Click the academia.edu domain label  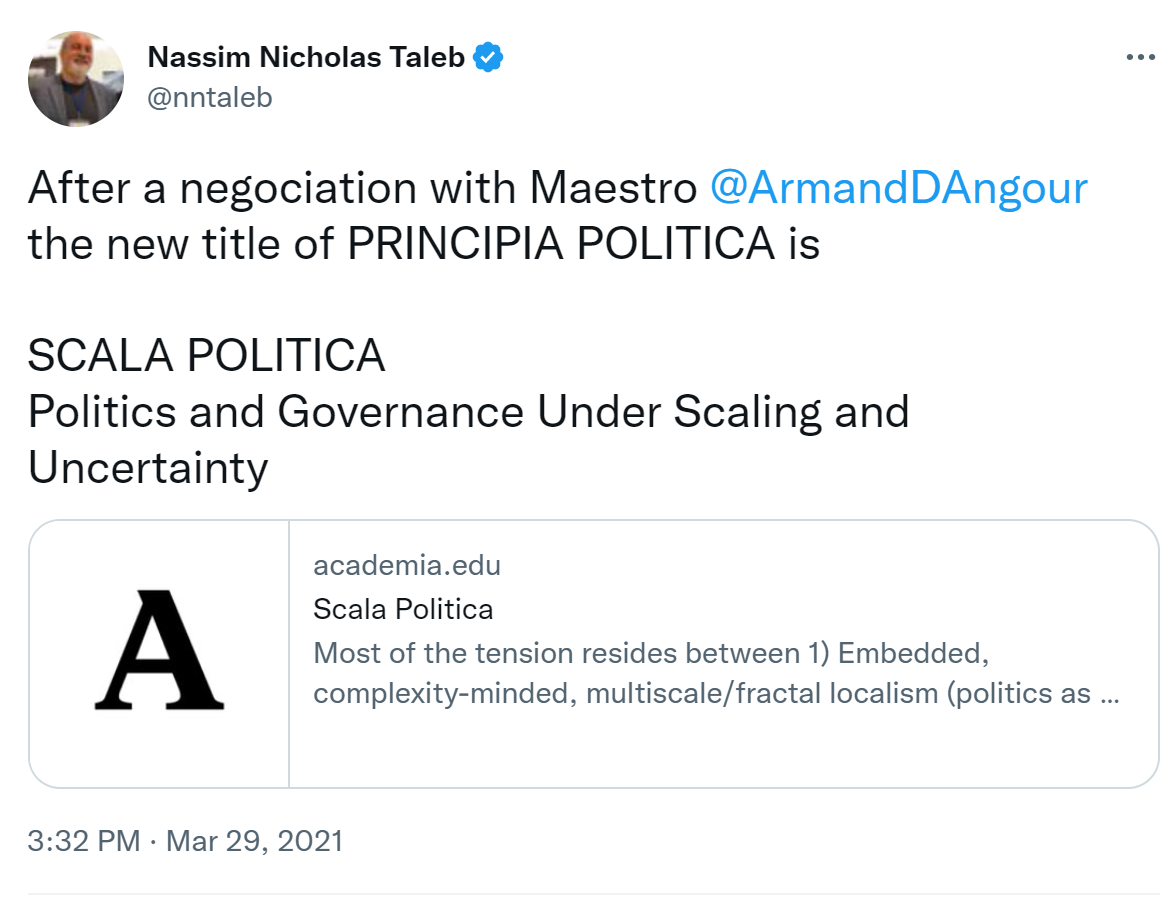407,565
